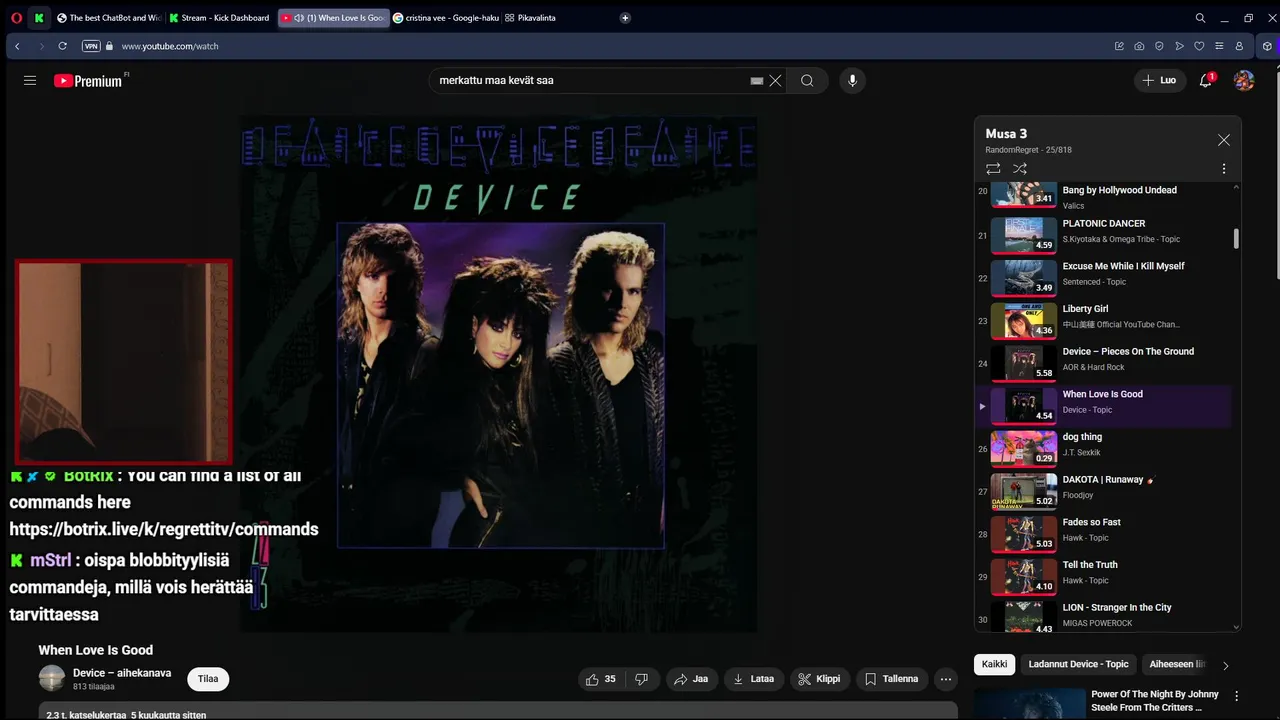
Task: Subscribe using the Tilaa button
Action: [x=208, y=679]
